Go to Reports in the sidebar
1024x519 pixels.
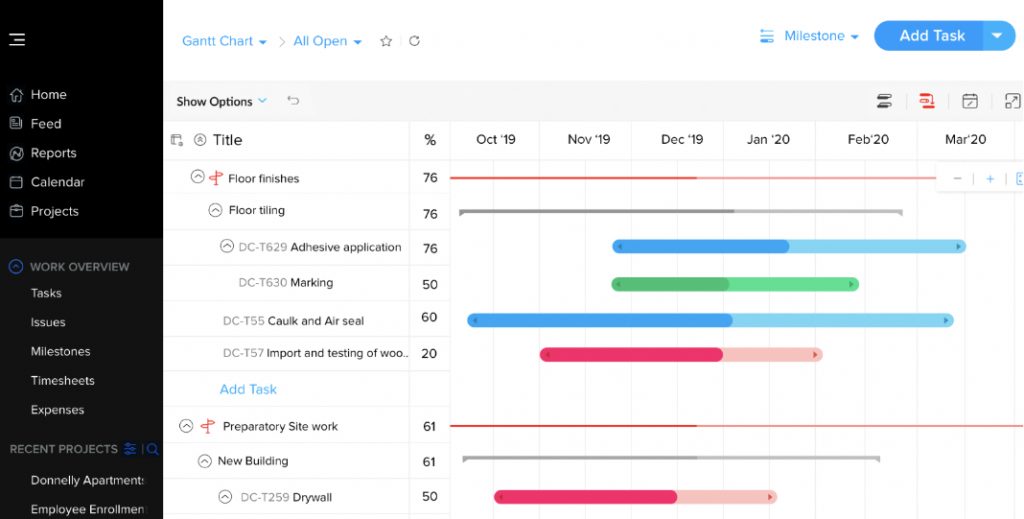[53, 153]
